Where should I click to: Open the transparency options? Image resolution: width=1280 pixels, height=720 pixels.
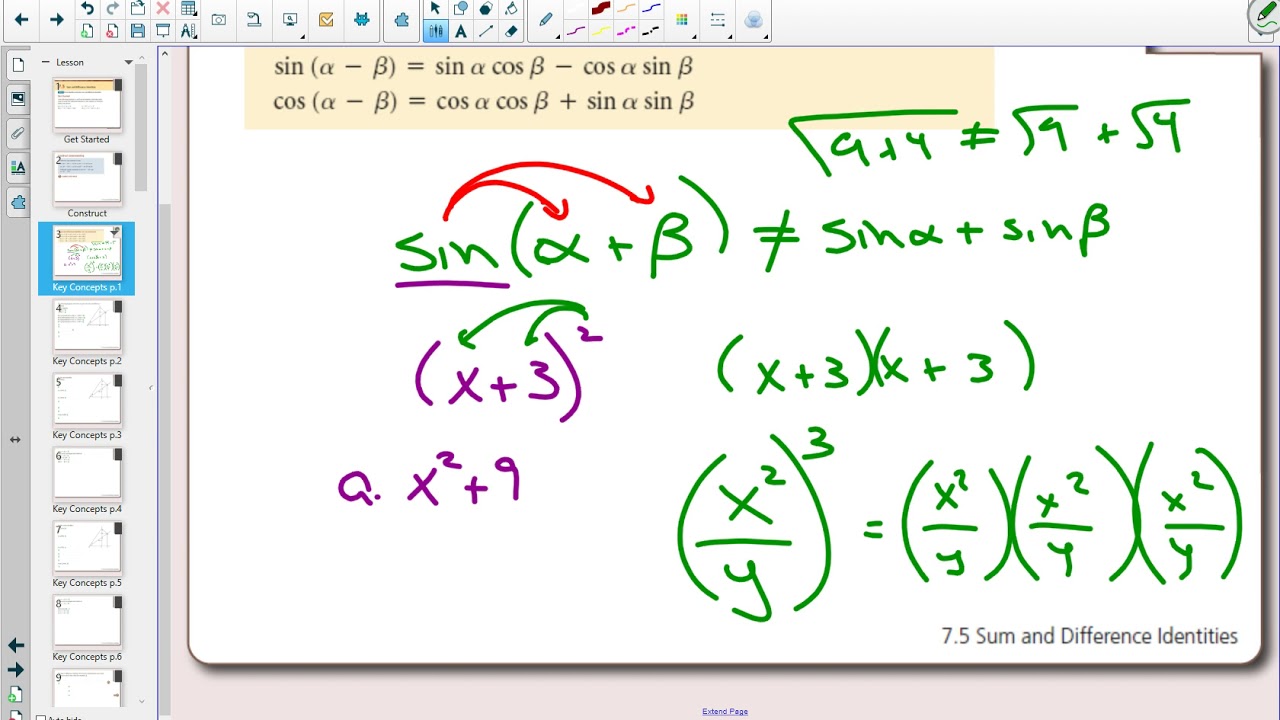coord(754,20)
